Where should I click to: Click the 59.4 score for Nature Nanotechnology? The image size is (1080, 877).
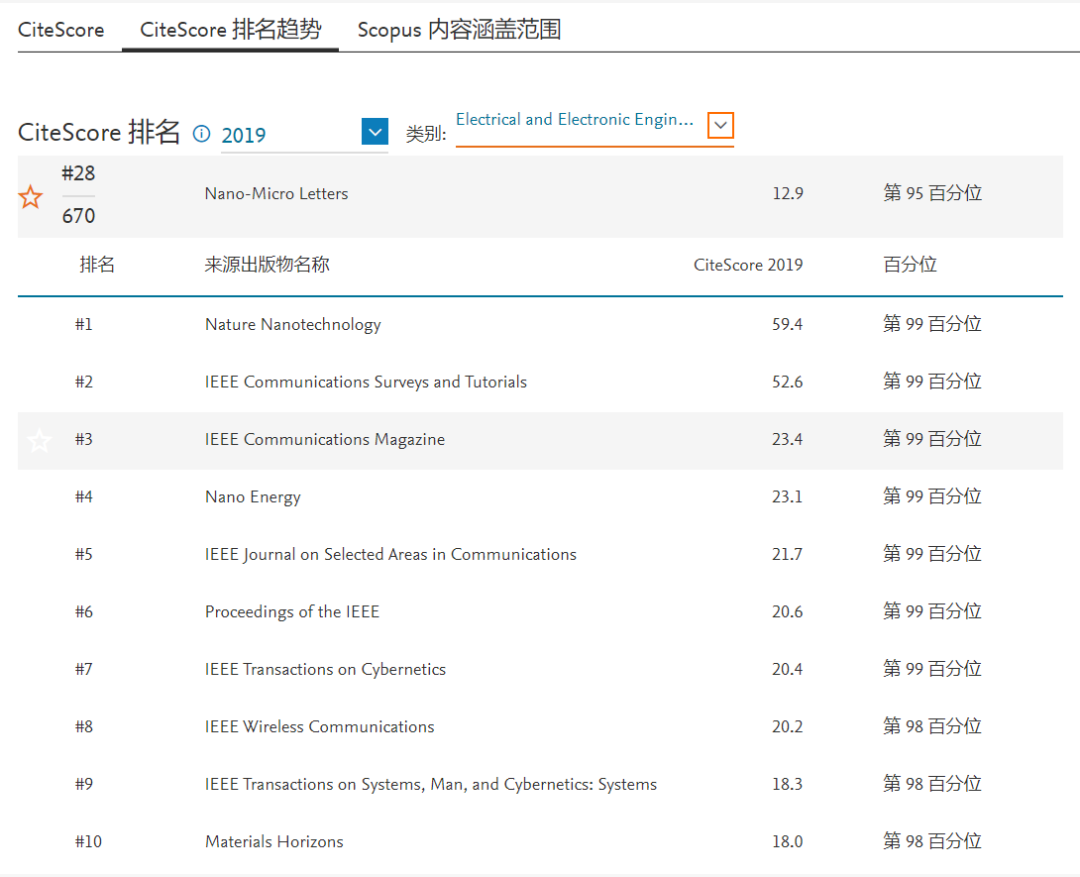tap(787, 324)
